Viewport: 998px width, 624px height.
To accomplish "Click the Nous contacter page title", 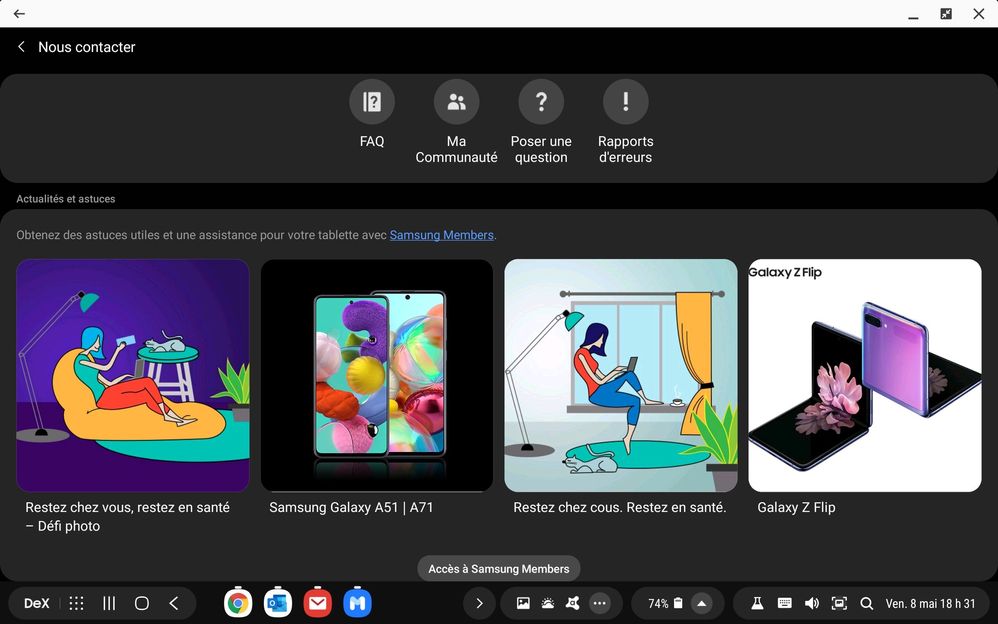I will pyautogui.click(x=87, y=47).
